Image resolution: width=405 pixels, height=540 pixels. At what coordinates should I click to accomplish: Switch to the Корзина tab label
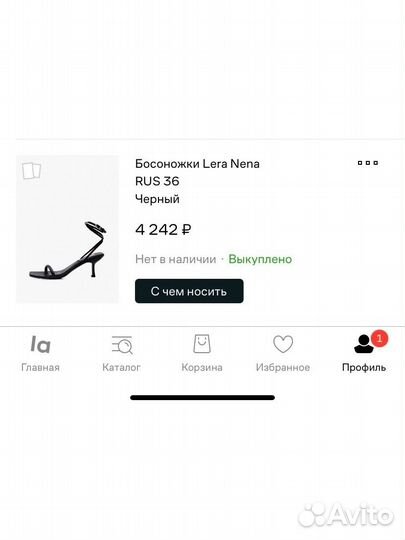point(202,367)
